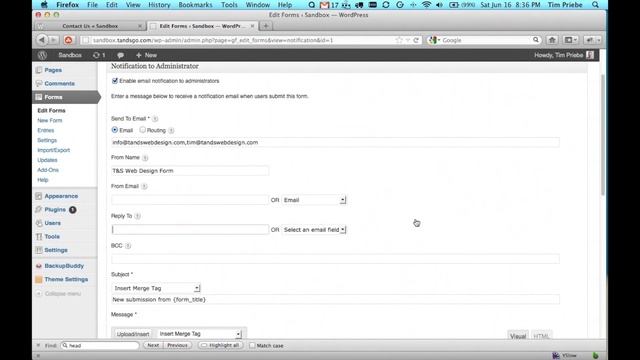Viewport: 640px width, 360px height.
Task: Show help tooltip next to Routing
Action: coord(171,131)
